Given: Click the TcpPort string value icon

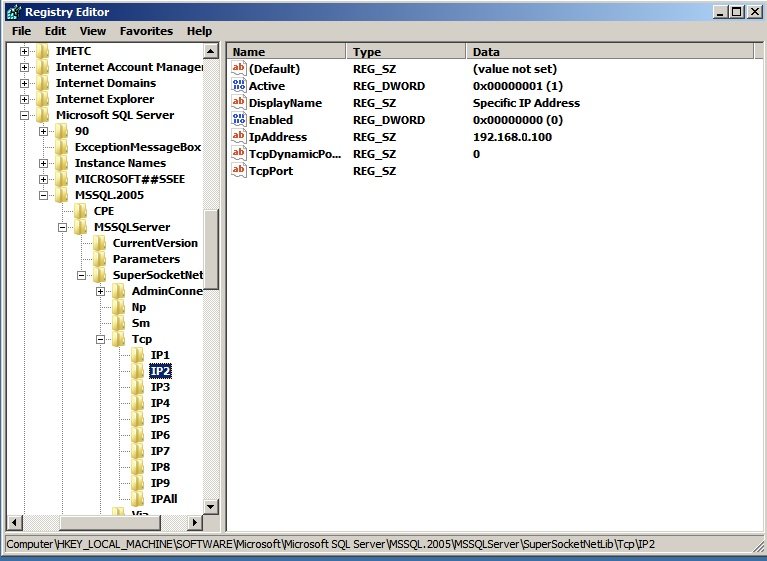Looking at the screenshot, I should tap(238, 171).
